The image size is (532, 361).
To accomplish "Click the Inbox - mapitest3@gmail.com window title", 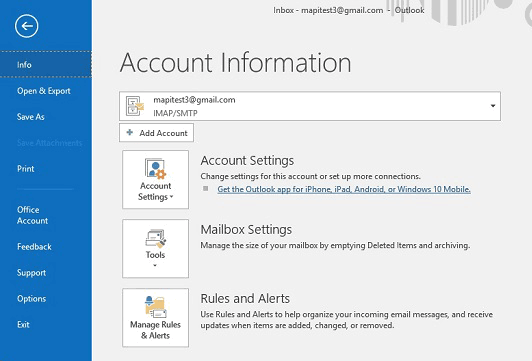I will (349, 10).
